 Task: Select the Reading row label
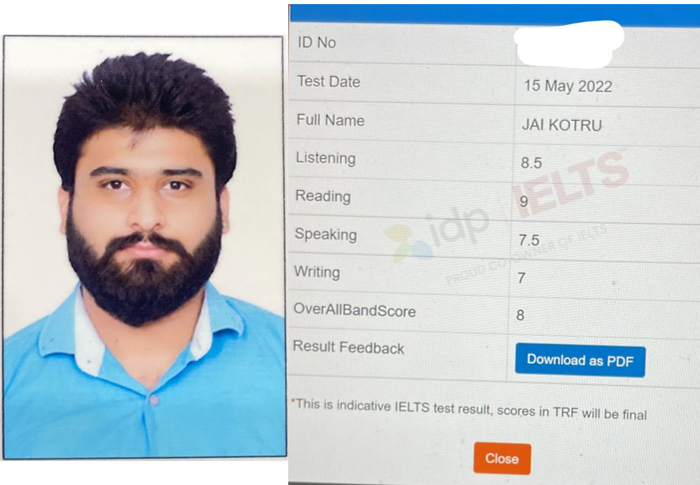(x=323, y=196)
